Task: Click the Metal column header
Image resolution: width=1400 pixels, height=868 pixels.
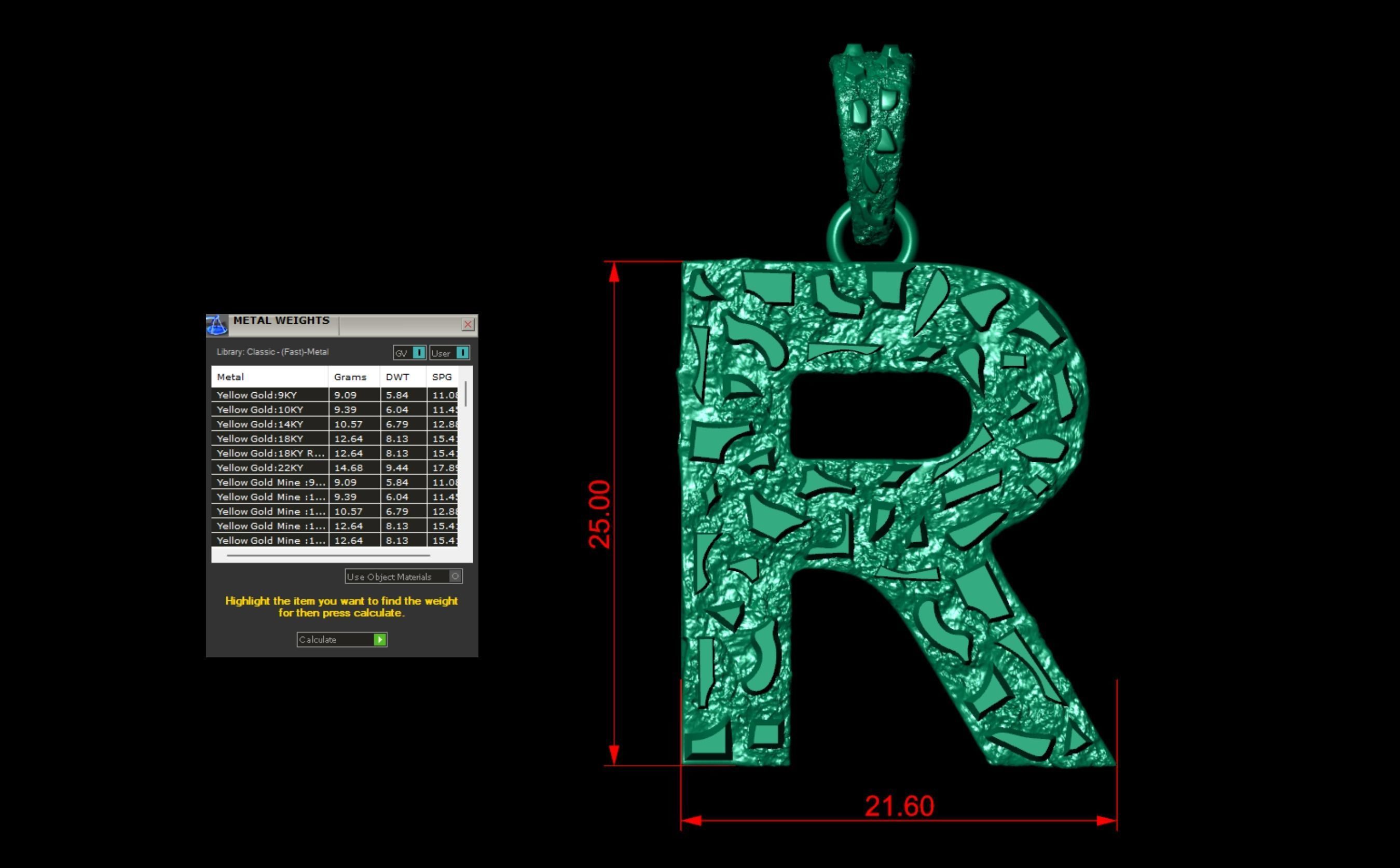Action: [x=270, y=377]
